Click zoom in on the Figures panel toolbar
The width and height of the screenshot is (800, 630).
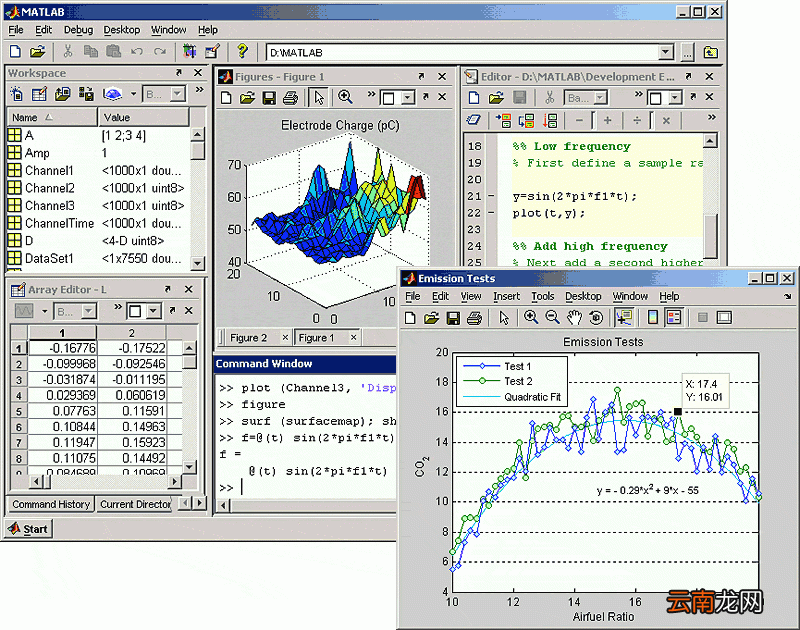point(345,97)
